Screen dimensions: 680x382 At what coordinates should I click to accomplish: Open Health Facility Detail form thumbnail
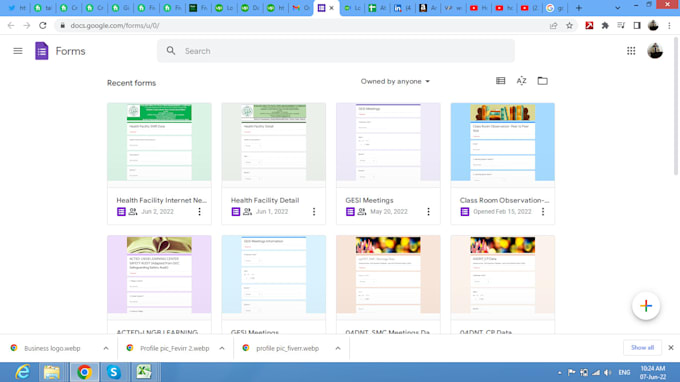click(274, 142)
